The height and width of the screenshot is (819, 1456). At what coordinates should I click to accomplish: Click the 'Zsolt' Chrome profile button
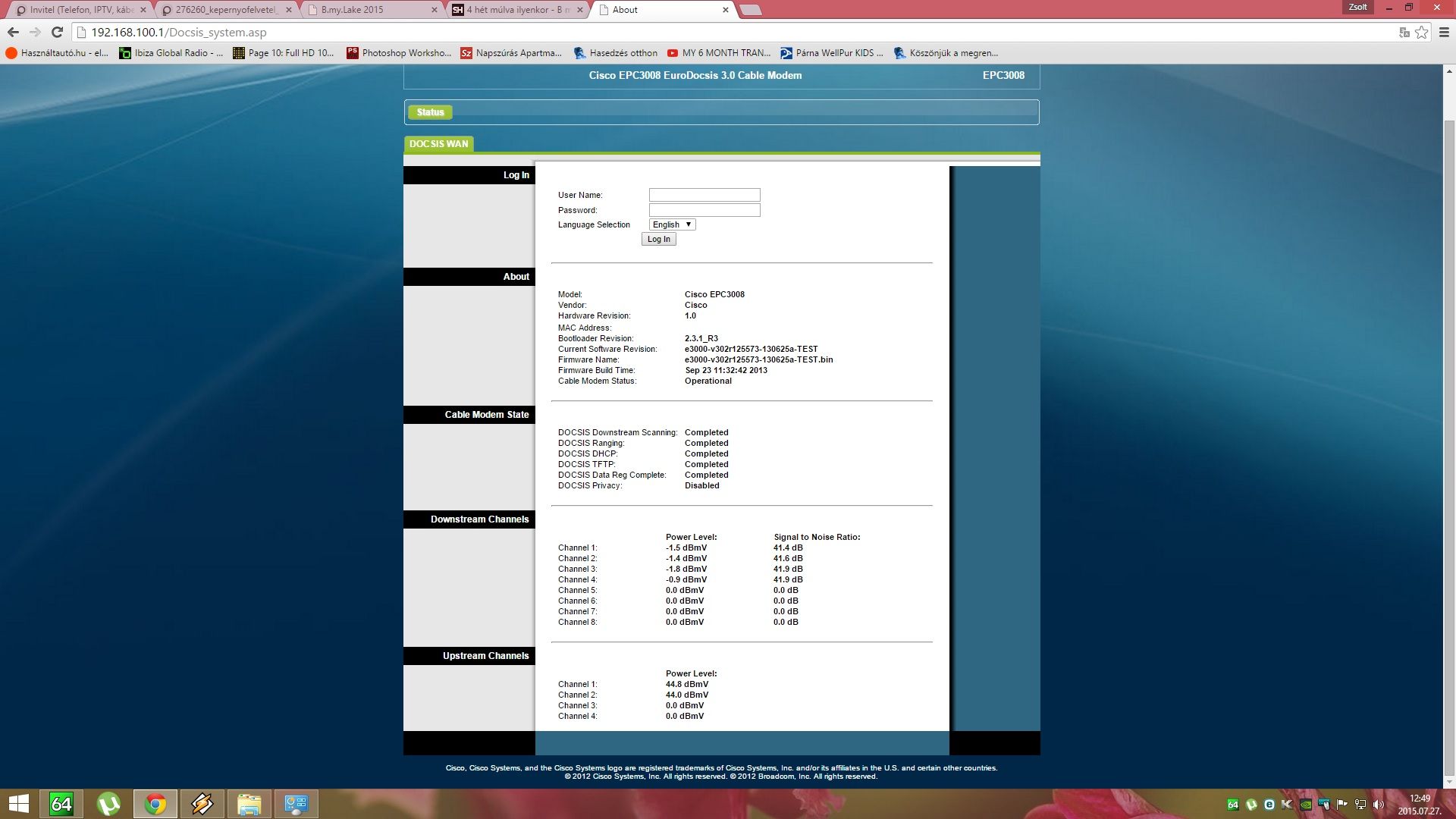coord(1357,8)
